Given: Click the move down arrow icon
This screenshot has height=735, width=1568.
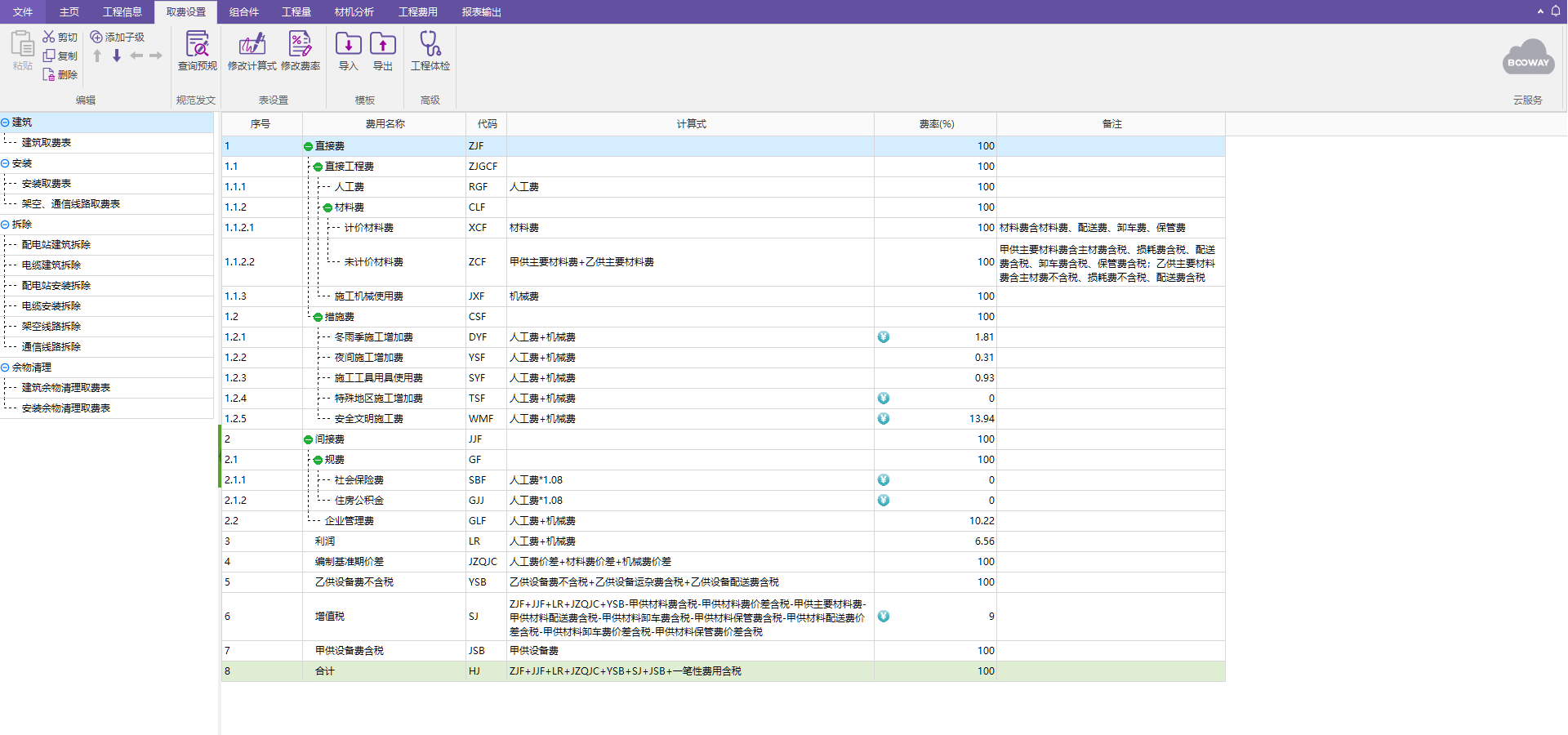Looking at the screenshot, I should point(117,56).
